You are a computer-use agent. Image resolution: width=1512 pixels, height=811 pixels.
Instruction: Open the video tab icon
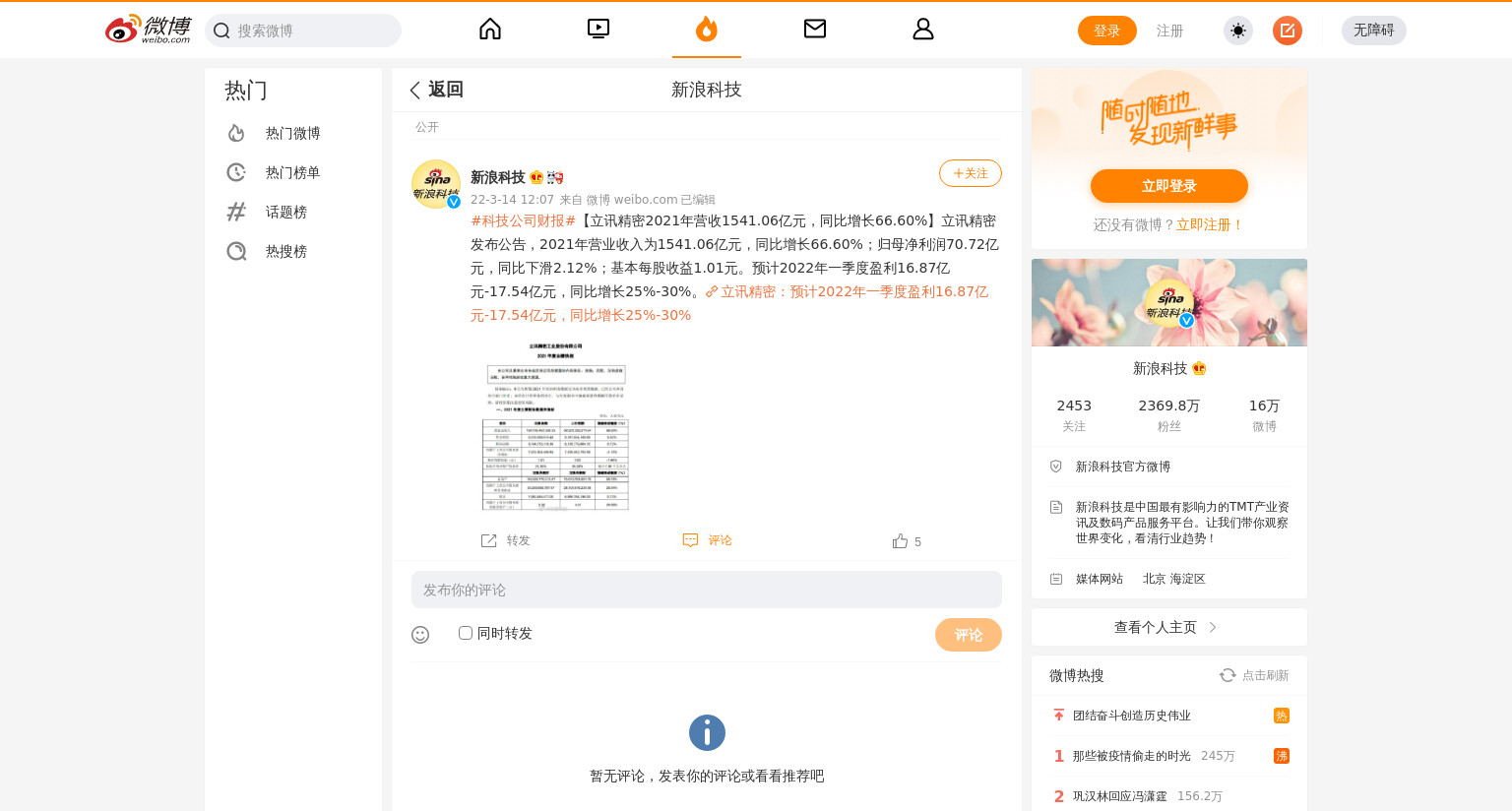pos(598,30)
